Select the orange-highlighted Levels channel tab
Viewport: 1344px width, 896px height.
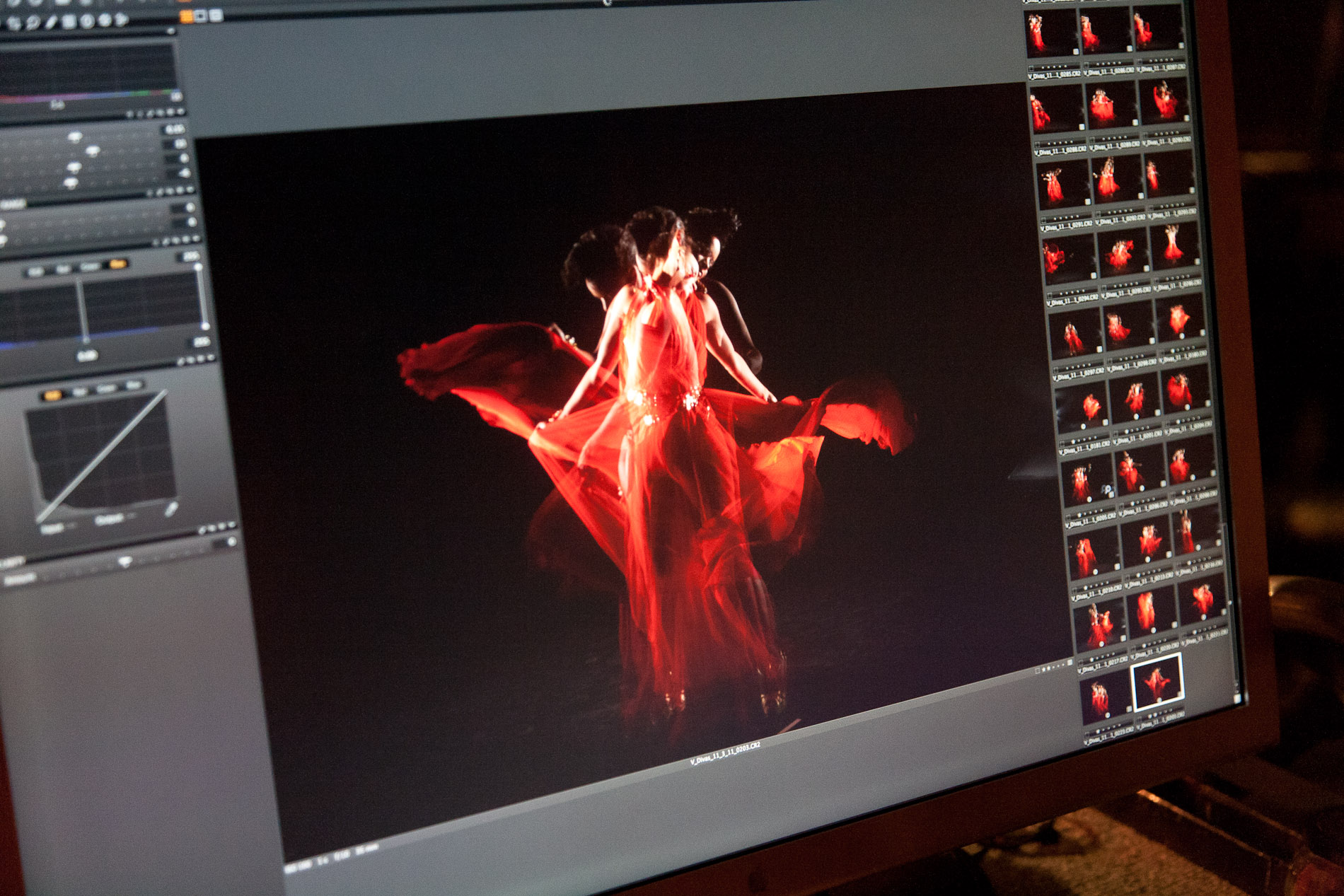coord(117,264)
